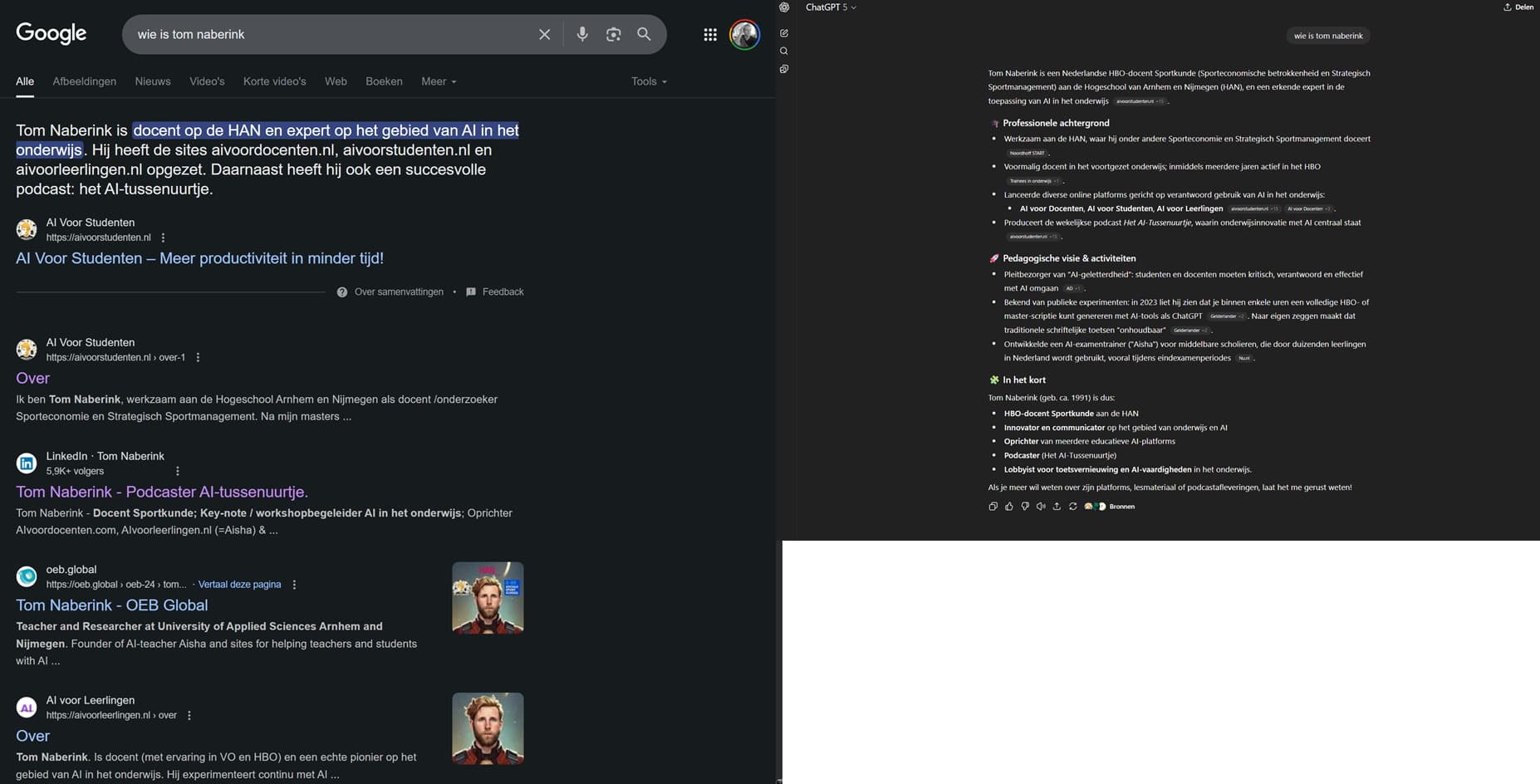Open the Google apps grid
This screenshot has width=1540, height=784.
point(710,34)
